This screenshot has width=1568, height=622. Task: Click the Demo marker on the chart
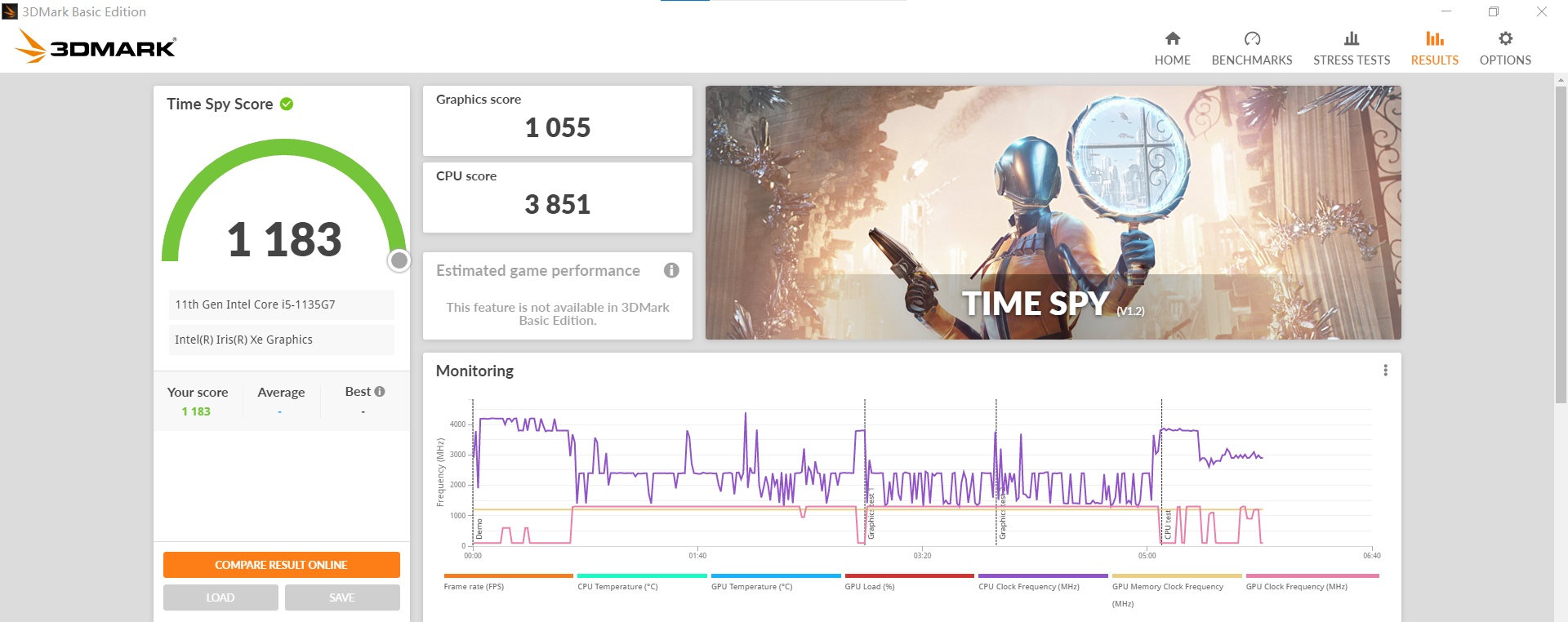(479, 528)
